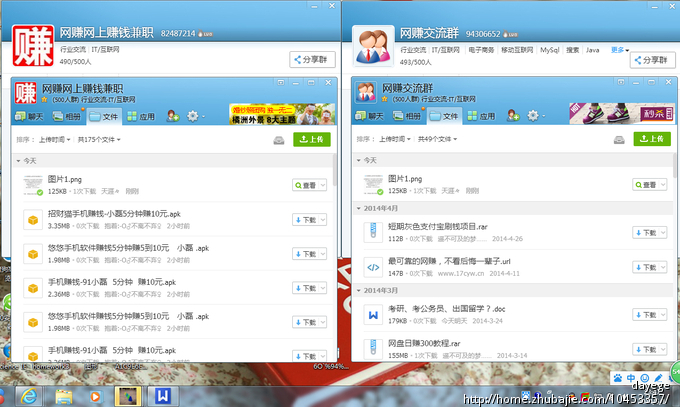This screenshot has width=680, height=407.
Task: Click 图片1.png thumbnail in 网赚网上赚钱兼职 window
Action: tap(33, 185)
